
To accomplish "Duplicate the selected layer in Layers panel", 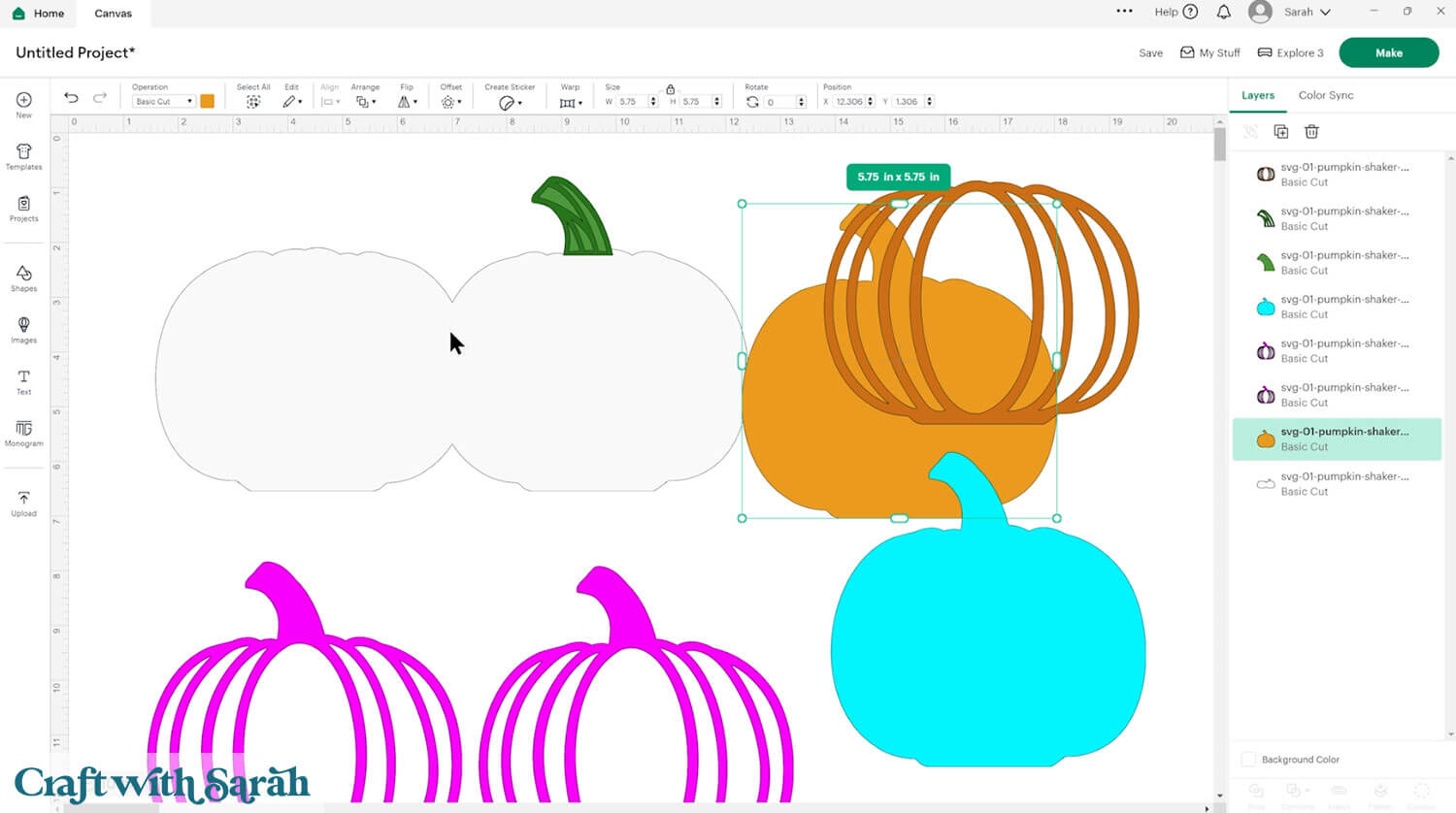I will click(1281, 132).
